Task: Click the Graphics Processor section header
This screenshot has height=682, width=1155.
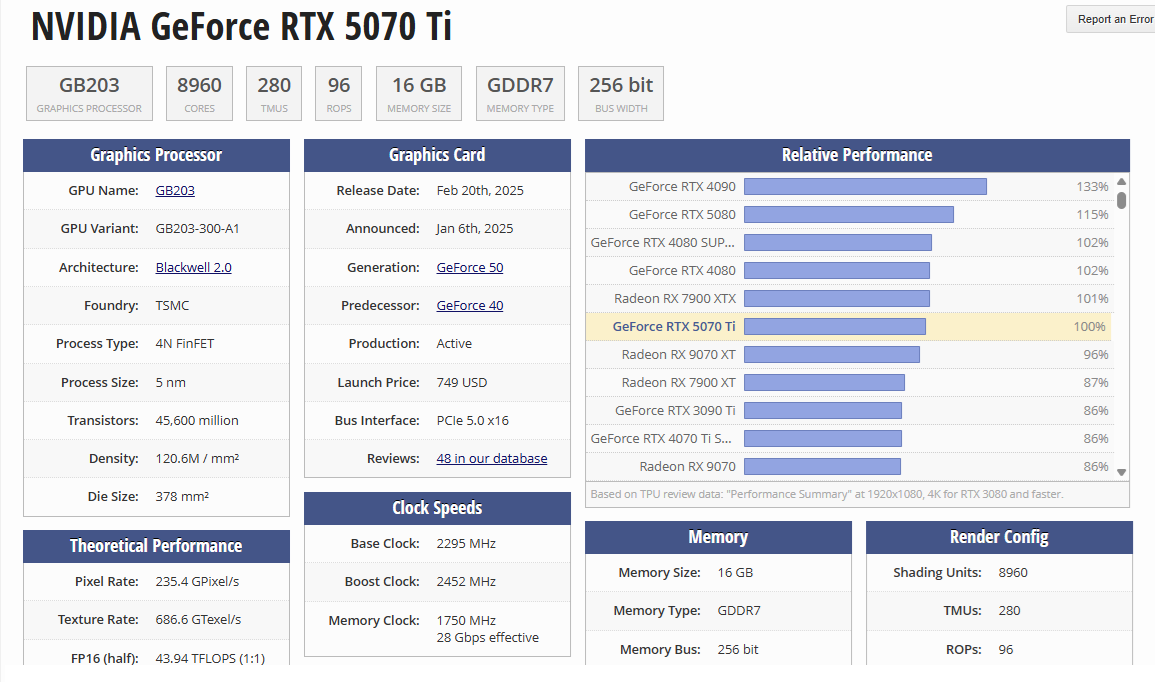Action: 156,155
